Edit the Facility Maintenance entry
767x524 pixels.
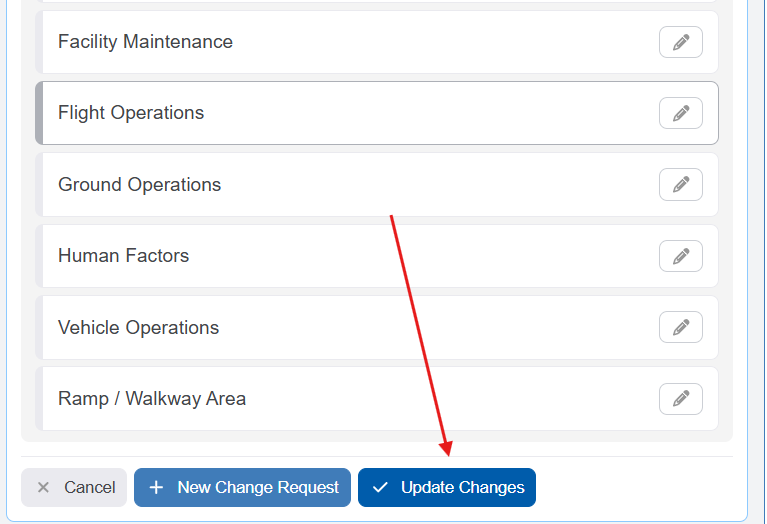tap(680, 42)
